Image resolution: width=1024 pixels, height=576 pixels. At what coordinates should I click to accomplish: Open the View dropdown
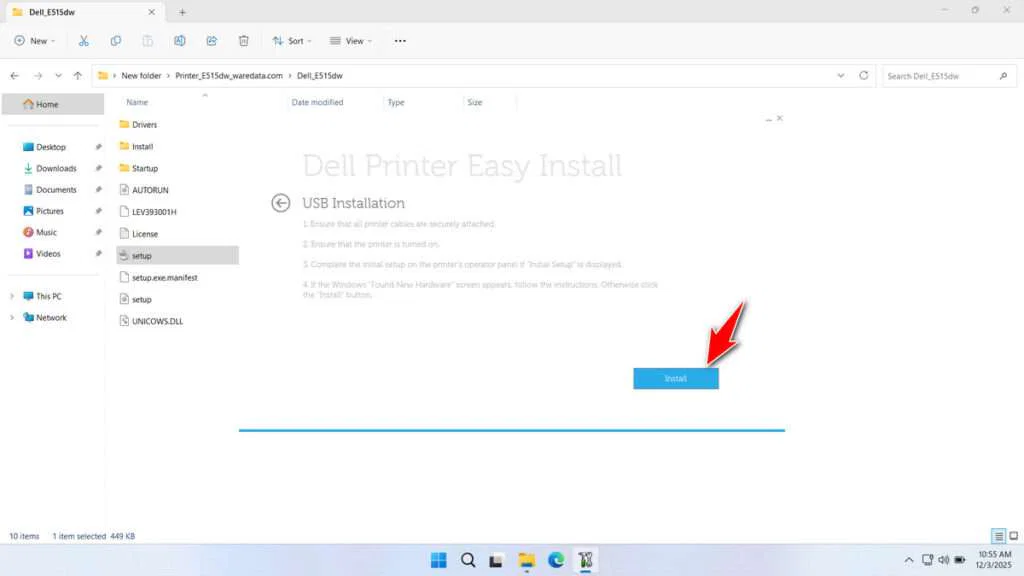[x=350, y=41]
